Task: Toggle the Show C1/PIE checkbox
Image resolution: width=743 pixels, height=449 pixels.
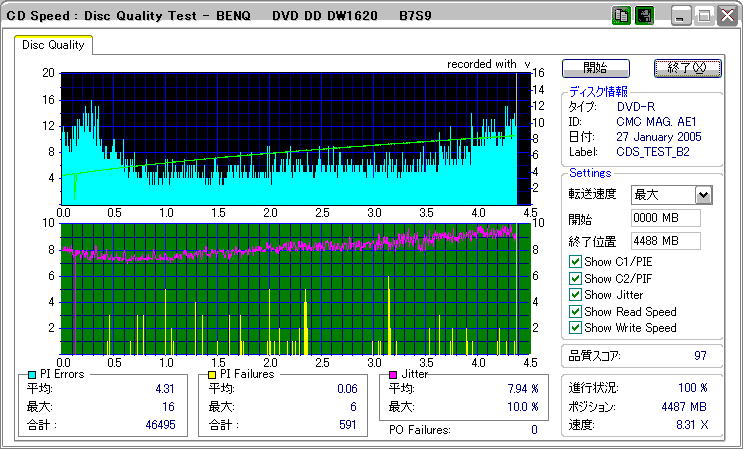Action: [x=575, y=261]
